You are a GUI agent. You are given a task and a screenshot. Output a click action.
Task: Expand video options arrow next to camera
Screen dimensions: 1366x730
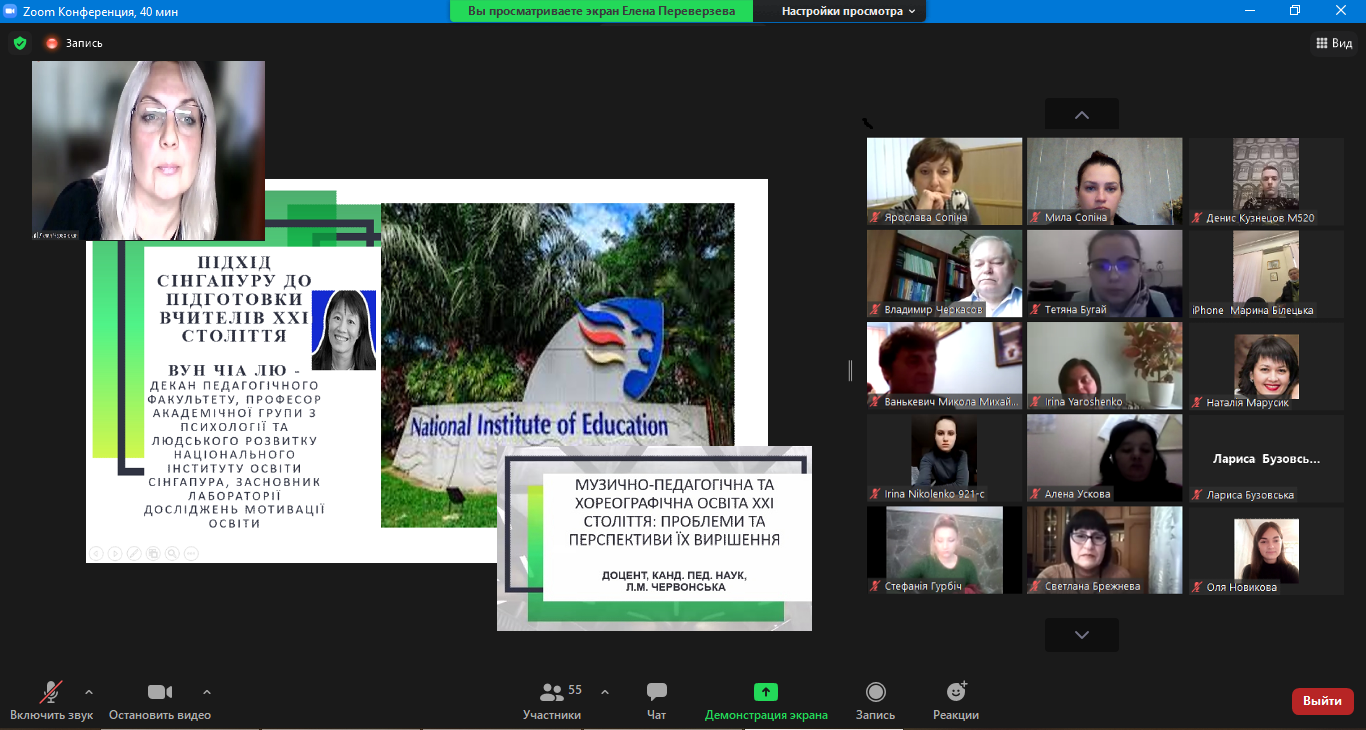click(207, 691)
